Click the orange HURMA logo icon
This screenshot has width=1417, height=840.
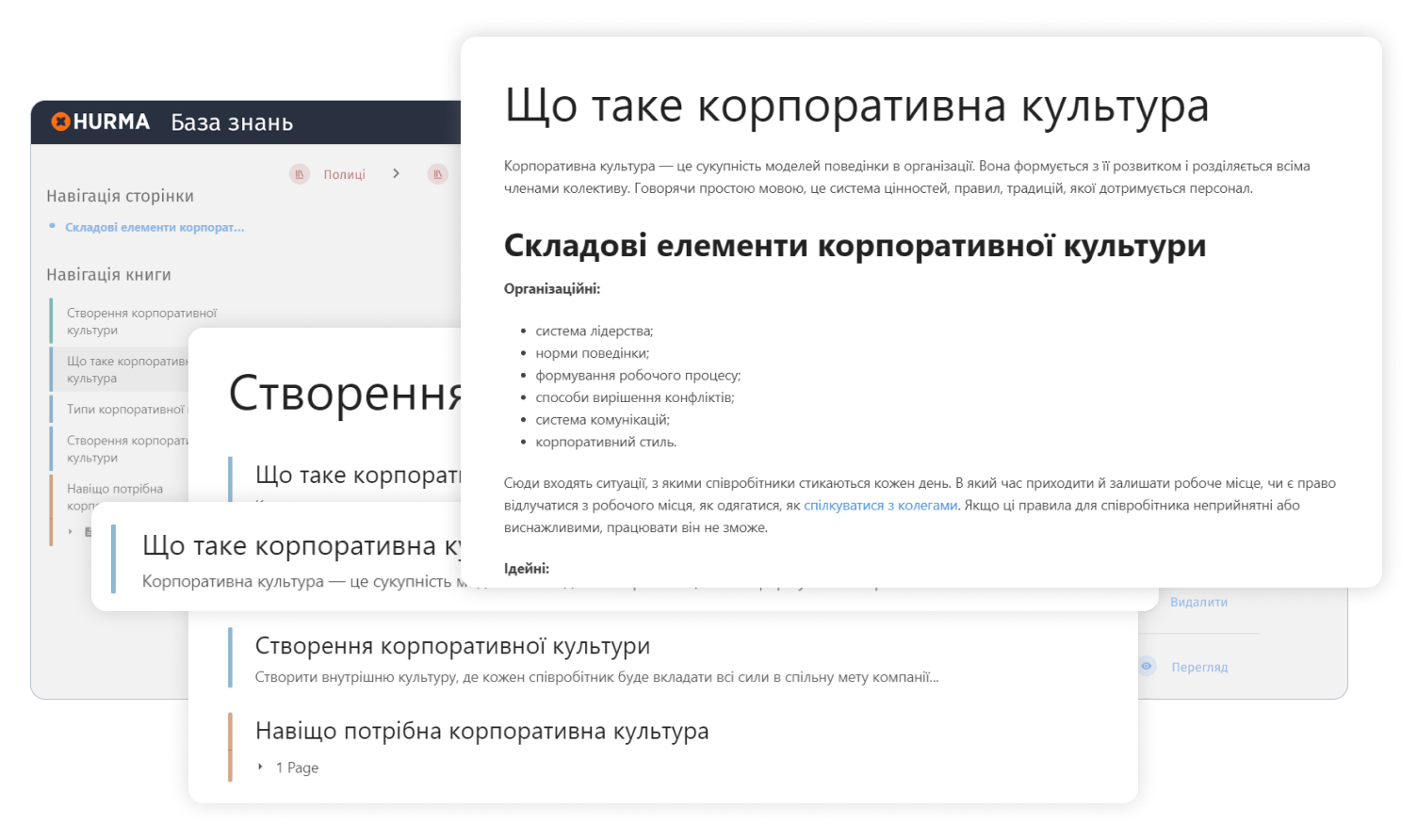[x=60, y=121]
